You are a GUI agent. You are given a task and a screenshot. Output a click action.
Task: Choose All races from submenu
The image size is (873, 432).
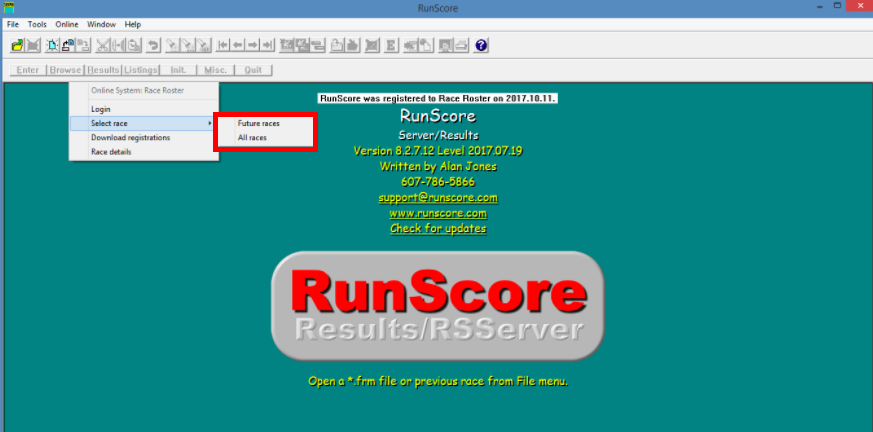coord(252,137)
